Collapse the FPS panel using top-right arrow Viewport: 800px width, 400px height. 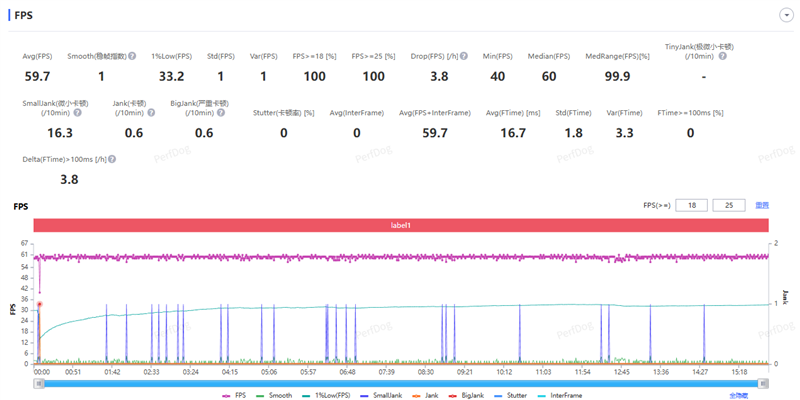(x=785, y=16)
